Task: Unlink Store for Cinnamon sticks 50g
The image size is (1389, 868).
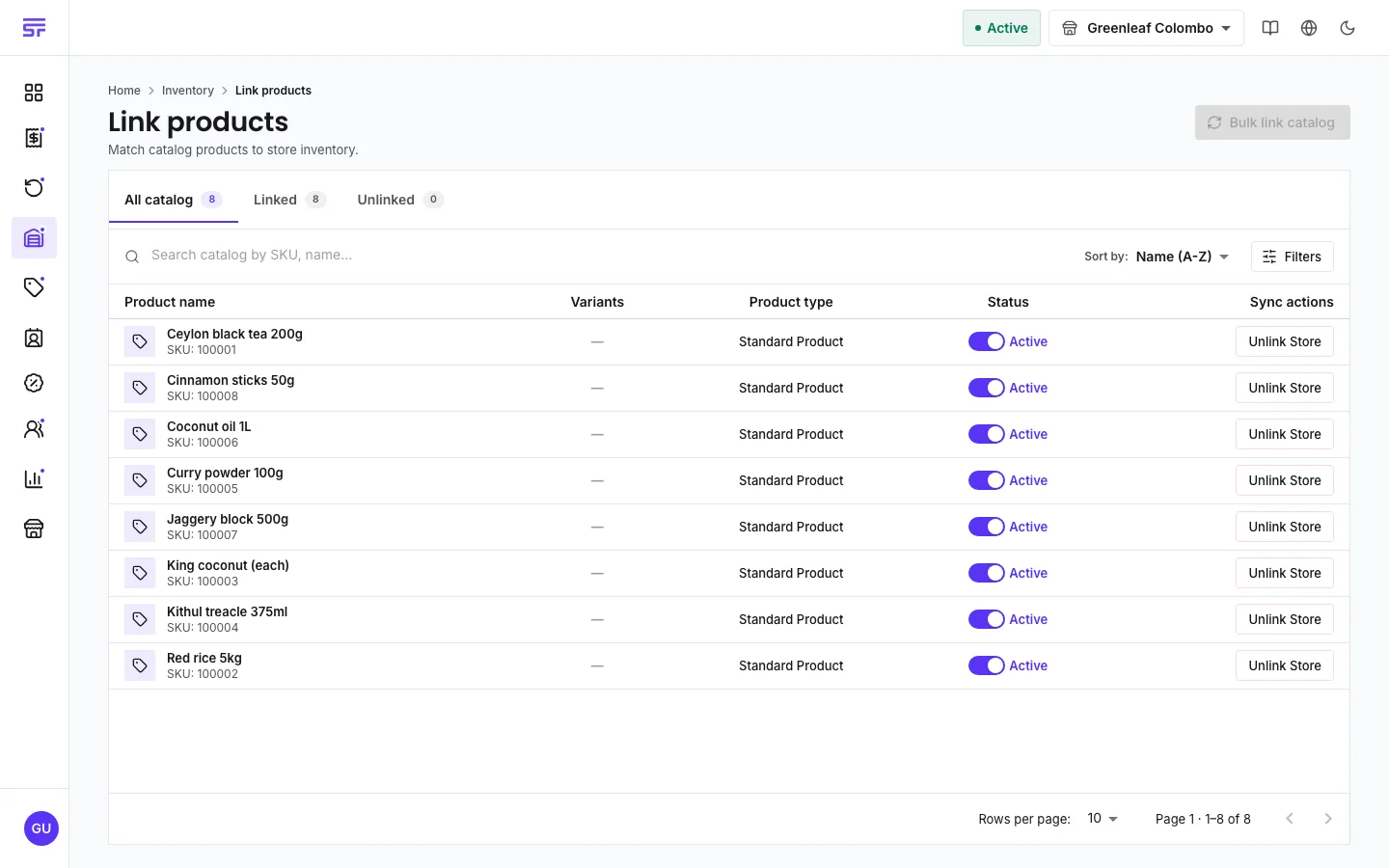Action: 1285,388
